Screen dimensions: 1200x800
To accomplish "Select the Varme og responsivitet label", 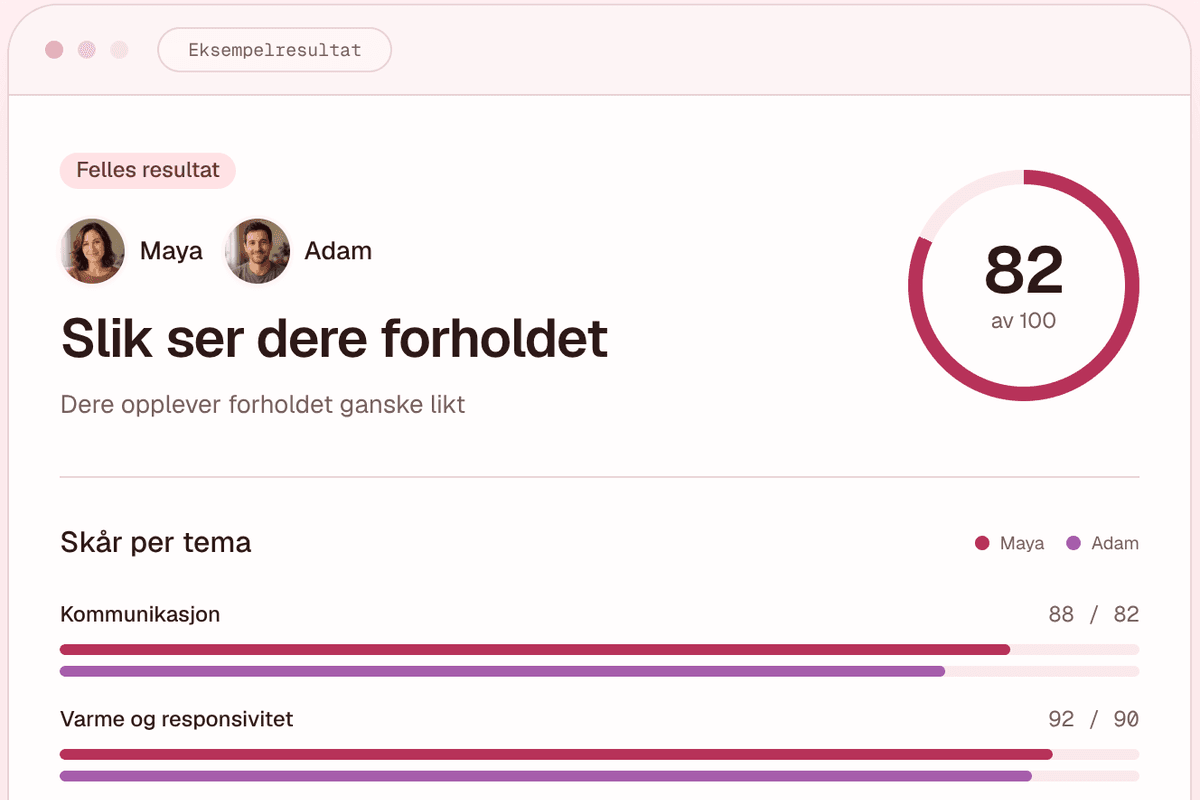I will [x=177, y=719].
